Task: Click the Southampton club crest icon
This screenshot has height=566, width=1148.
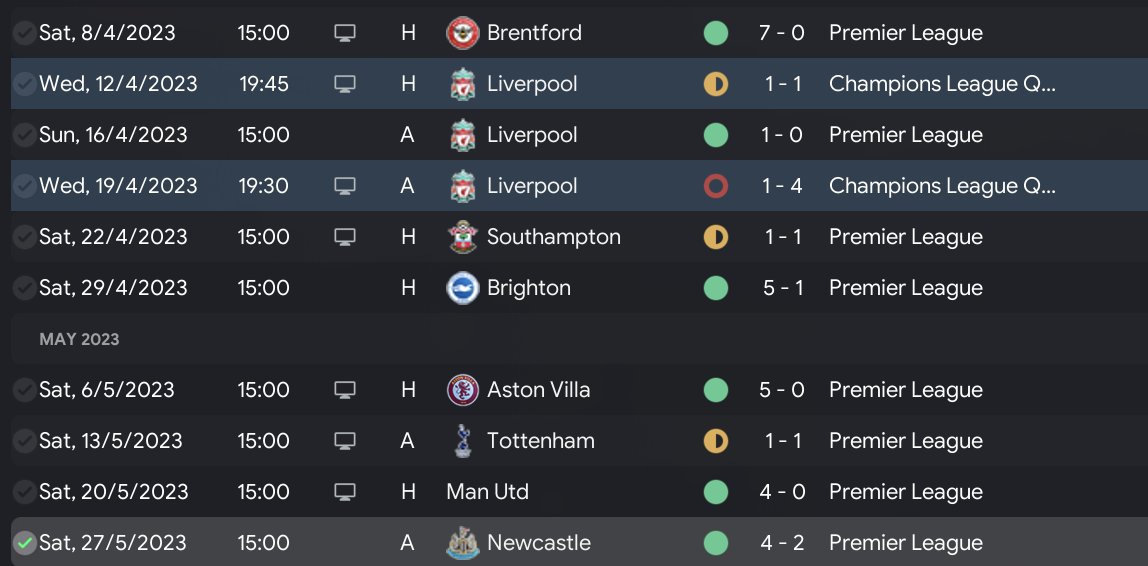Action: pyautogui.click(x=462, y=237)
